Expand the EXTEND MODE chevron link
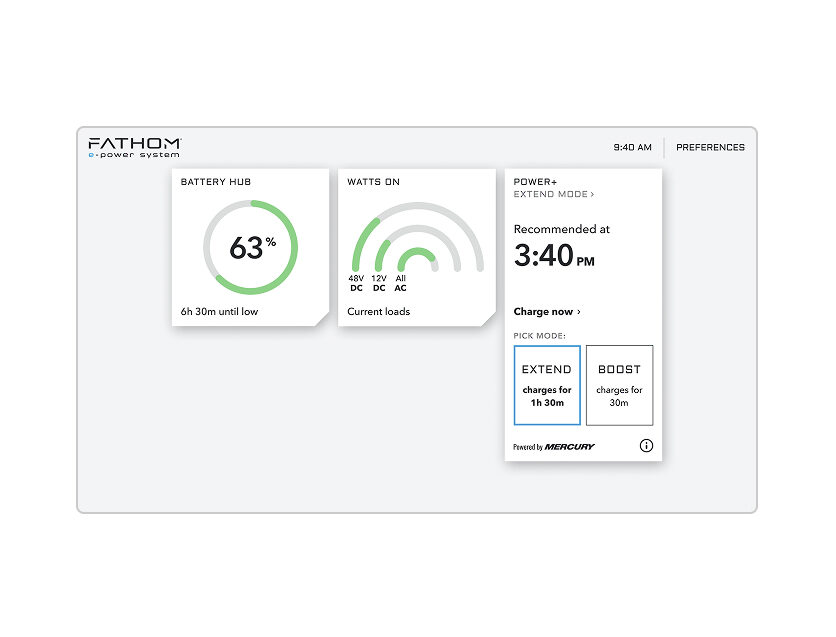 (x=554, y=194)
